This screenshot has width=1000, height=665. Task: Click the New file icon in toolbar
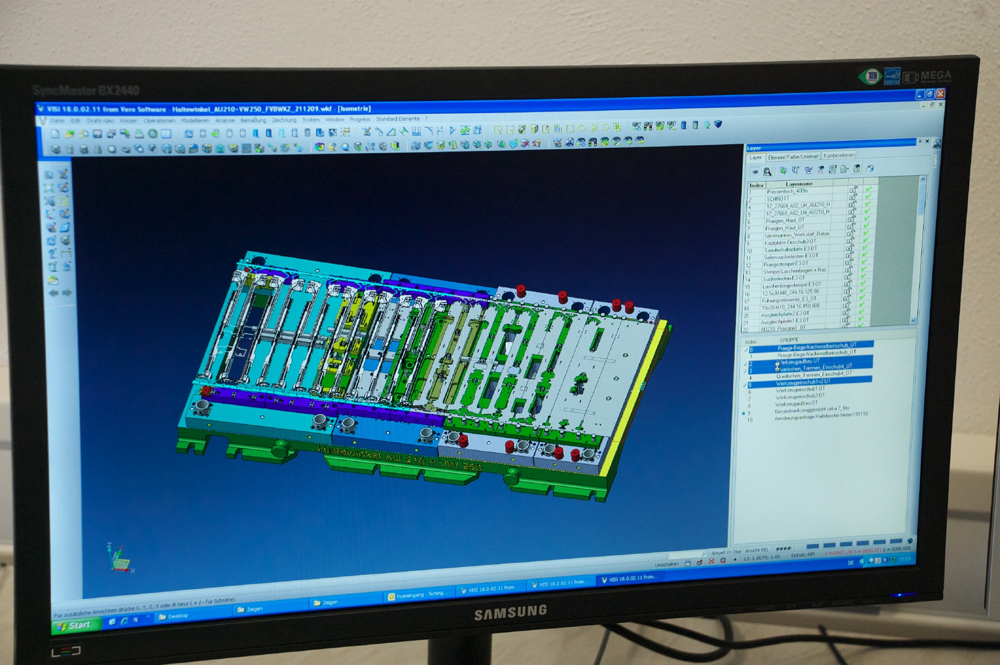[x=56, y=132]
